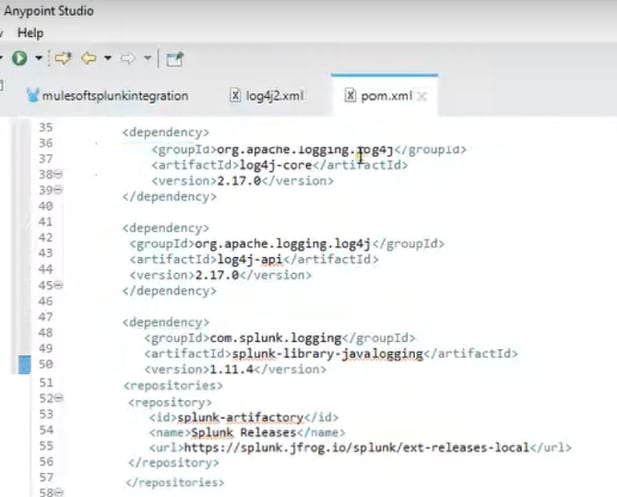Click line number 51 in gutter

pyautogui.click(x=46, y=382)
